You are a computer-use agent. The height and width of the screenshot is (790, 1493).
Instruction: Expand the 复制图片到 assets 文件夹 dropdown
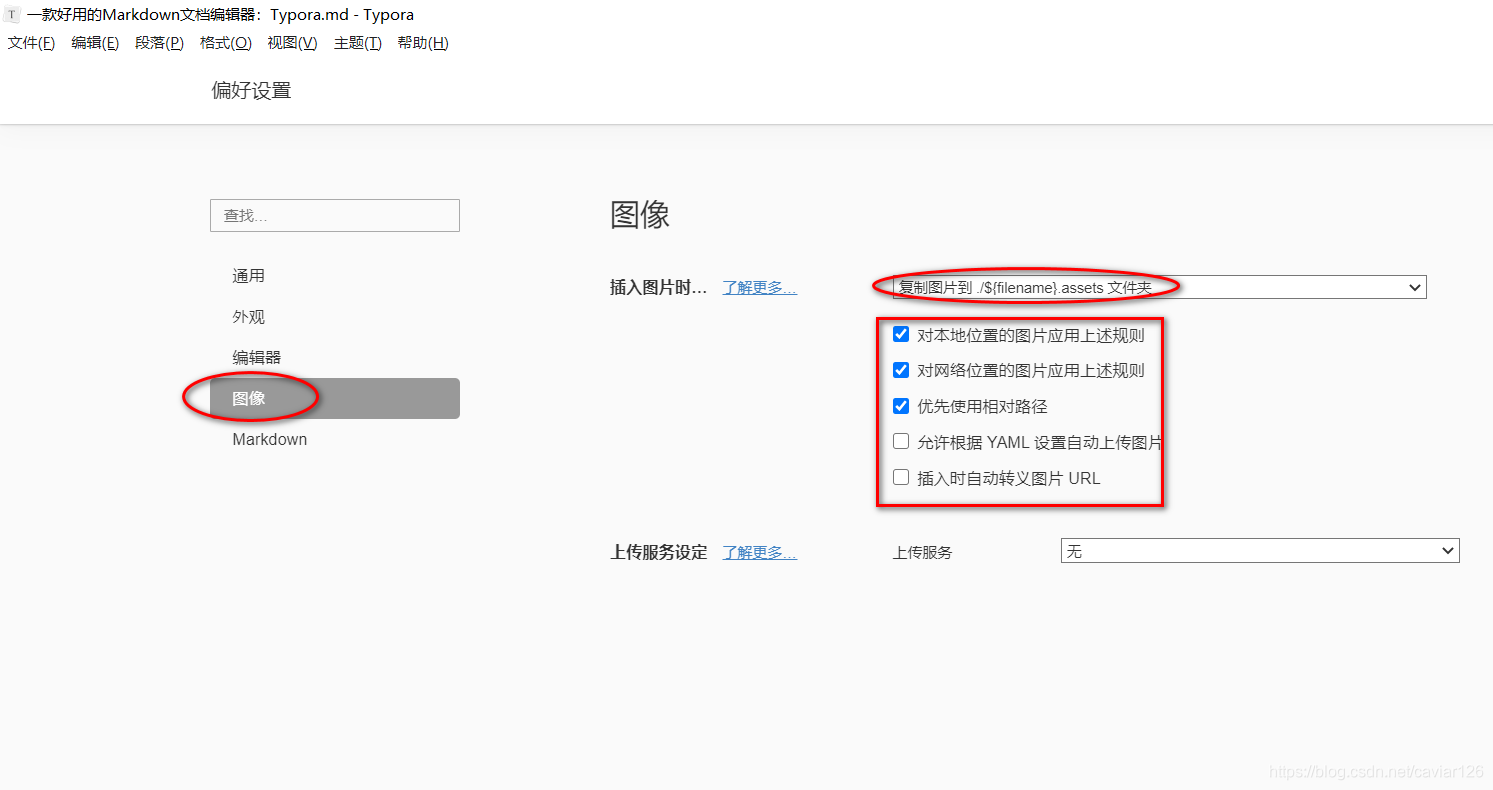click(x=1159, y=287)
